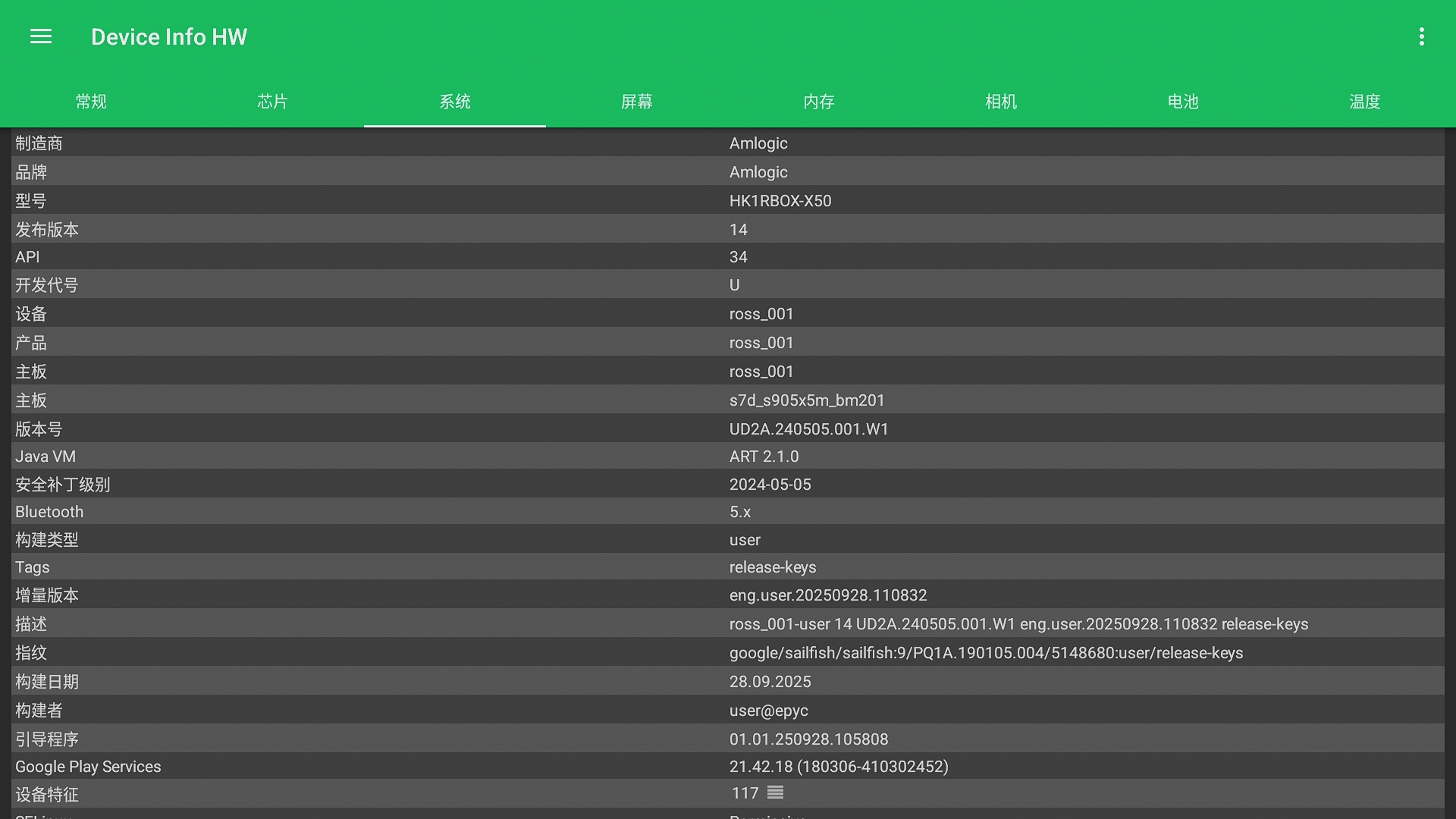Click the security patch date 2024-05-05
The image size is (1456, 819).
click(x=770, y=485)
